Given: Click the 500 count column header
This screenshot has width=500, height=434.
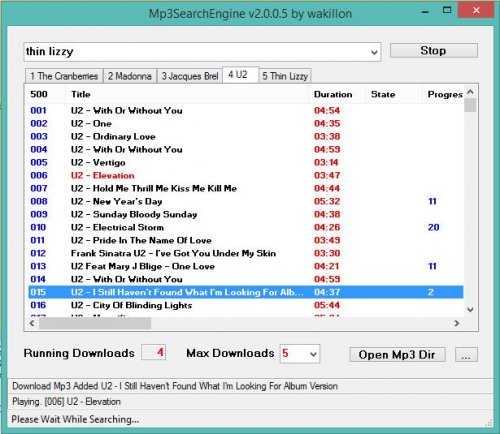Looking at the screenshot, I should click(45, 94).
